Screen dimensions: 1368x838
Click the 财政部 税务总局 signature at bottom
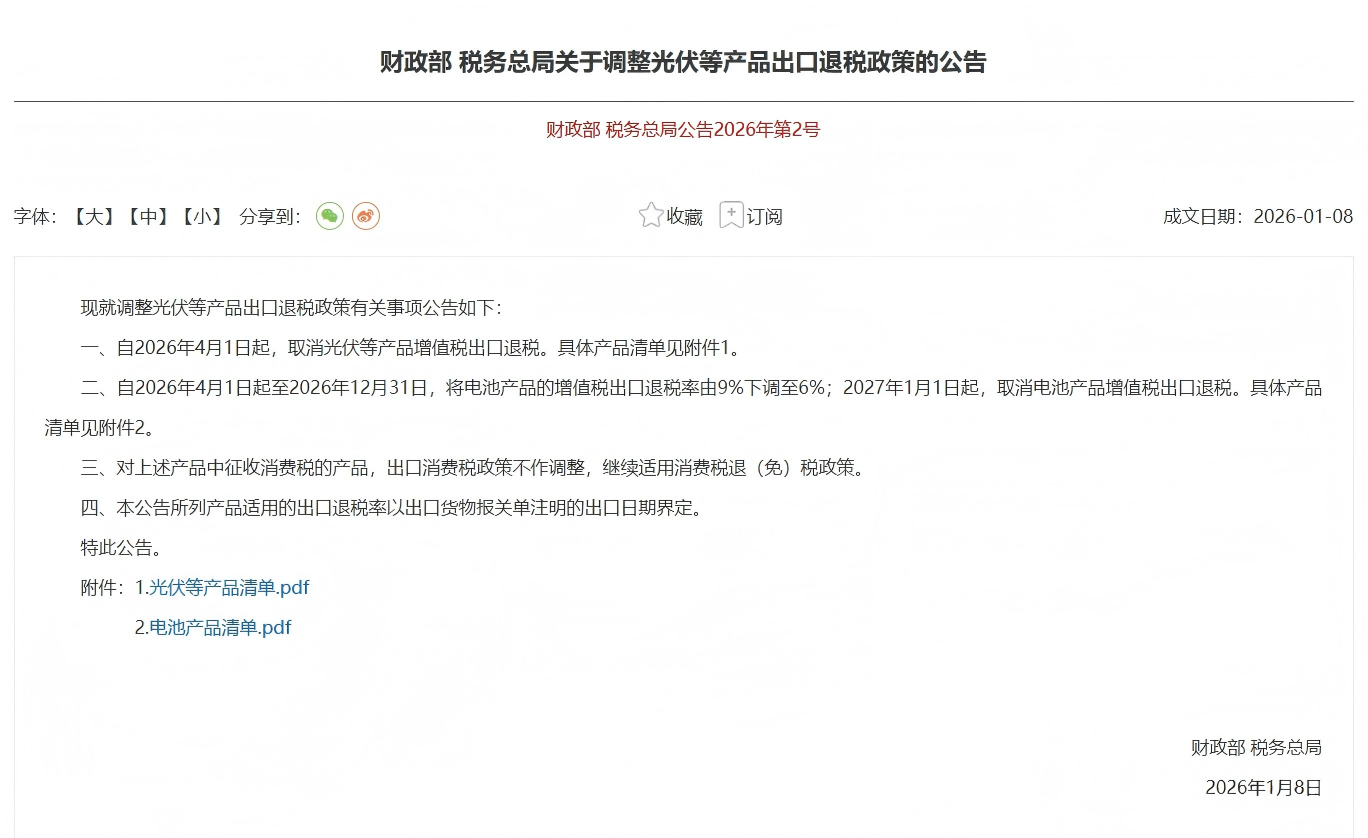pos(1255,748)
